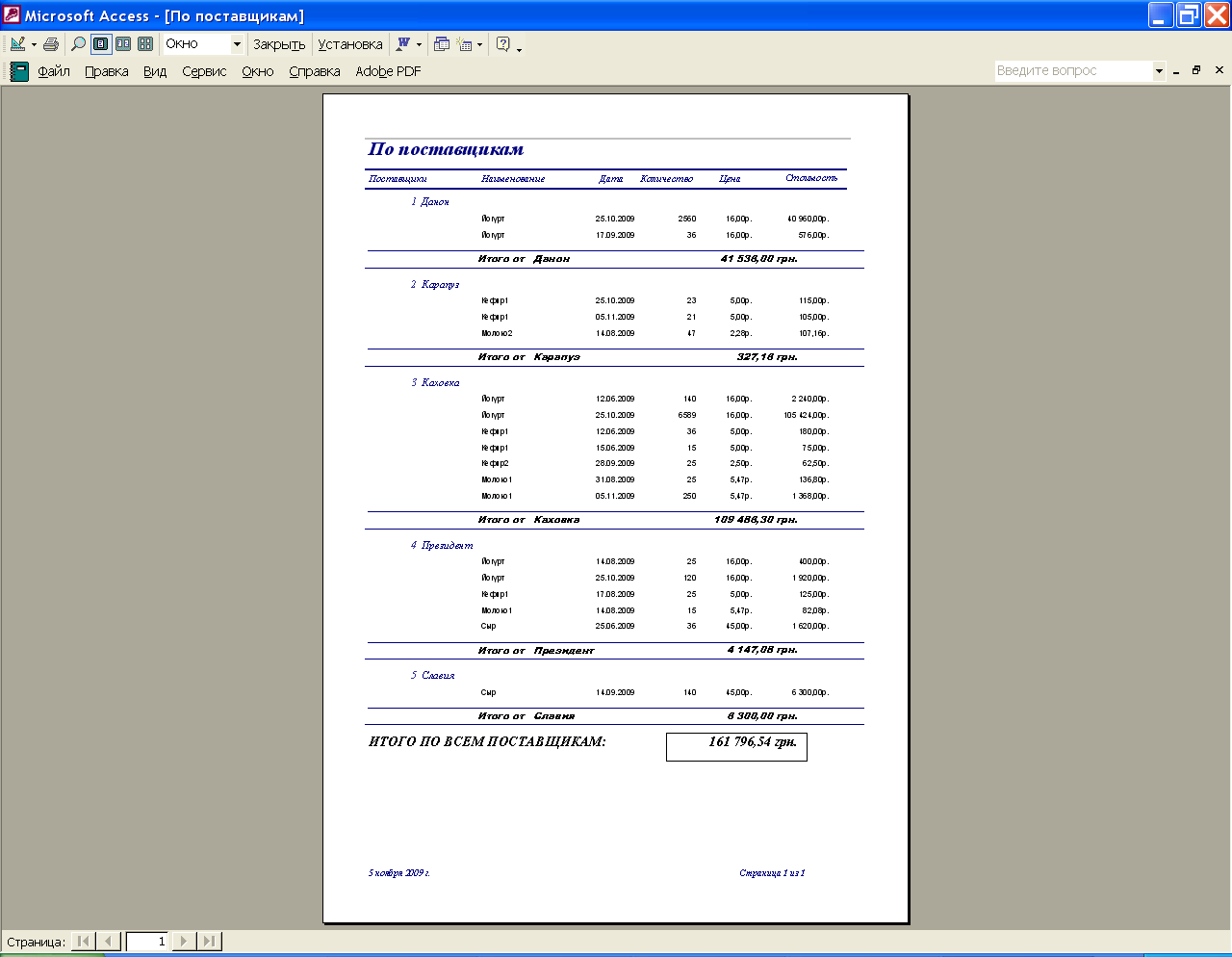Image resolution: width=1232 pixels, height=957 pixels.
Task: Click the subtotal '6 300,00 грн.'
Action: (x=763, y=716)
